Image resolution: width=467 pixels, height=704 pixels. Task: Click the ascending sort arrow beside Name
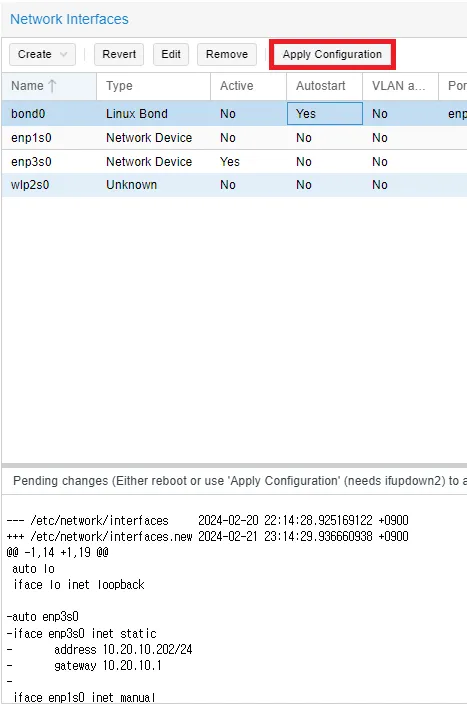[53, 86]
